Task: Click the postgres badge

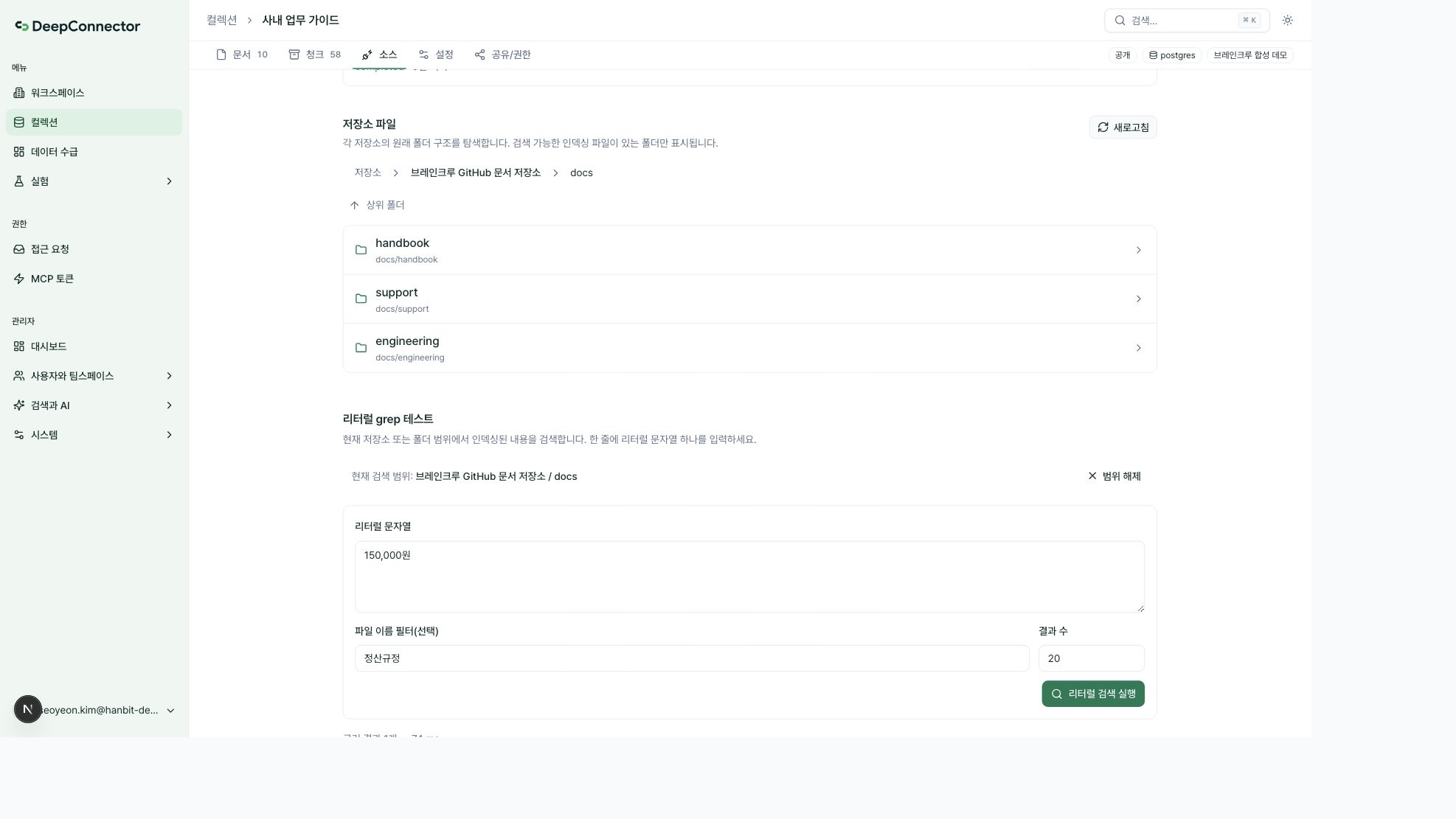Action: pos(1171,55)
